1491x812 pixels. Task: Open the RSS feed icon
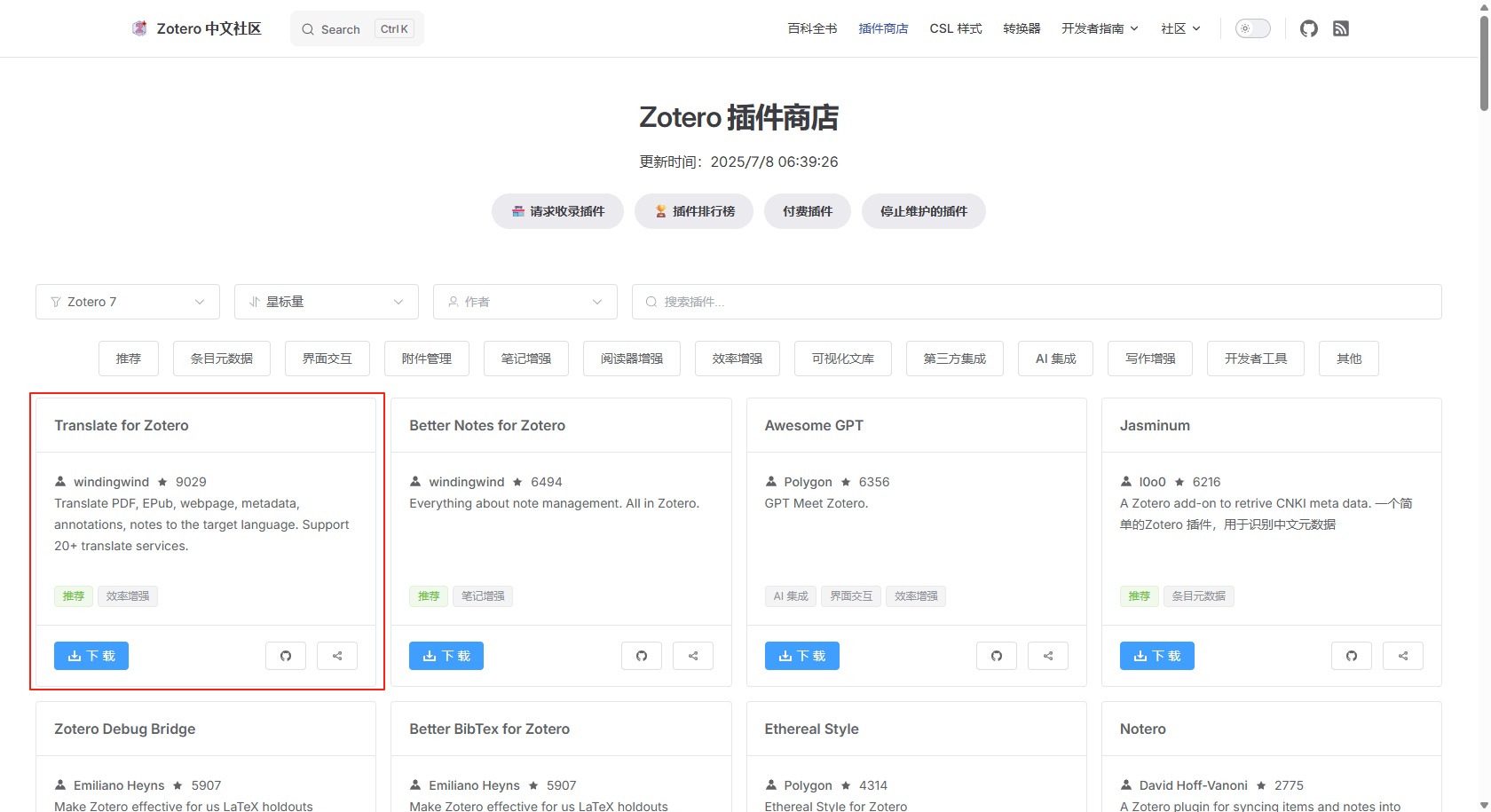(1341, 28)
